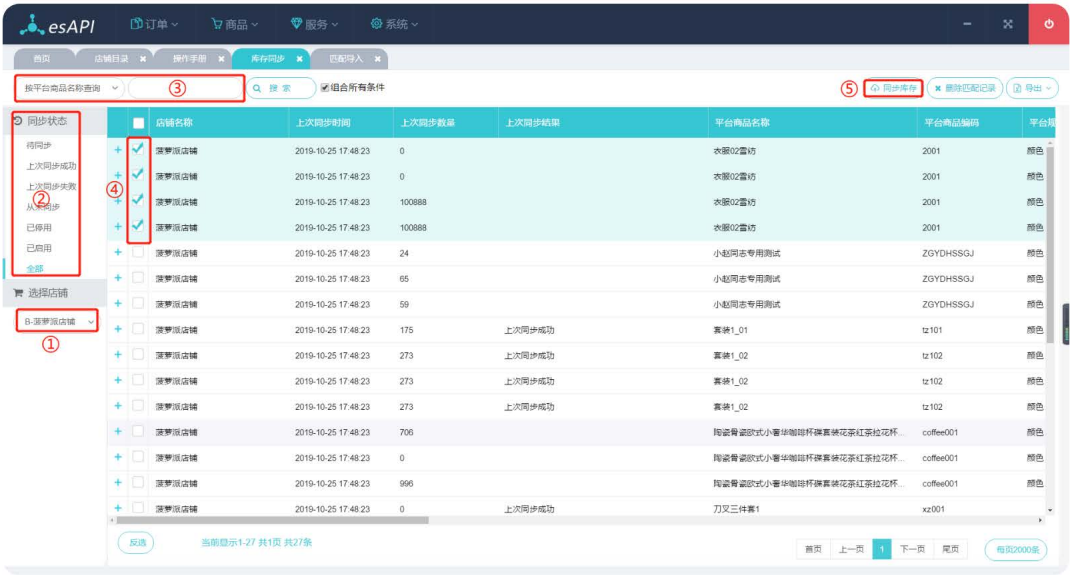The width and height of the screenshot is (1077, 575).
Task: Open the 订单 menu in top bar
Action: coord(155,24)
